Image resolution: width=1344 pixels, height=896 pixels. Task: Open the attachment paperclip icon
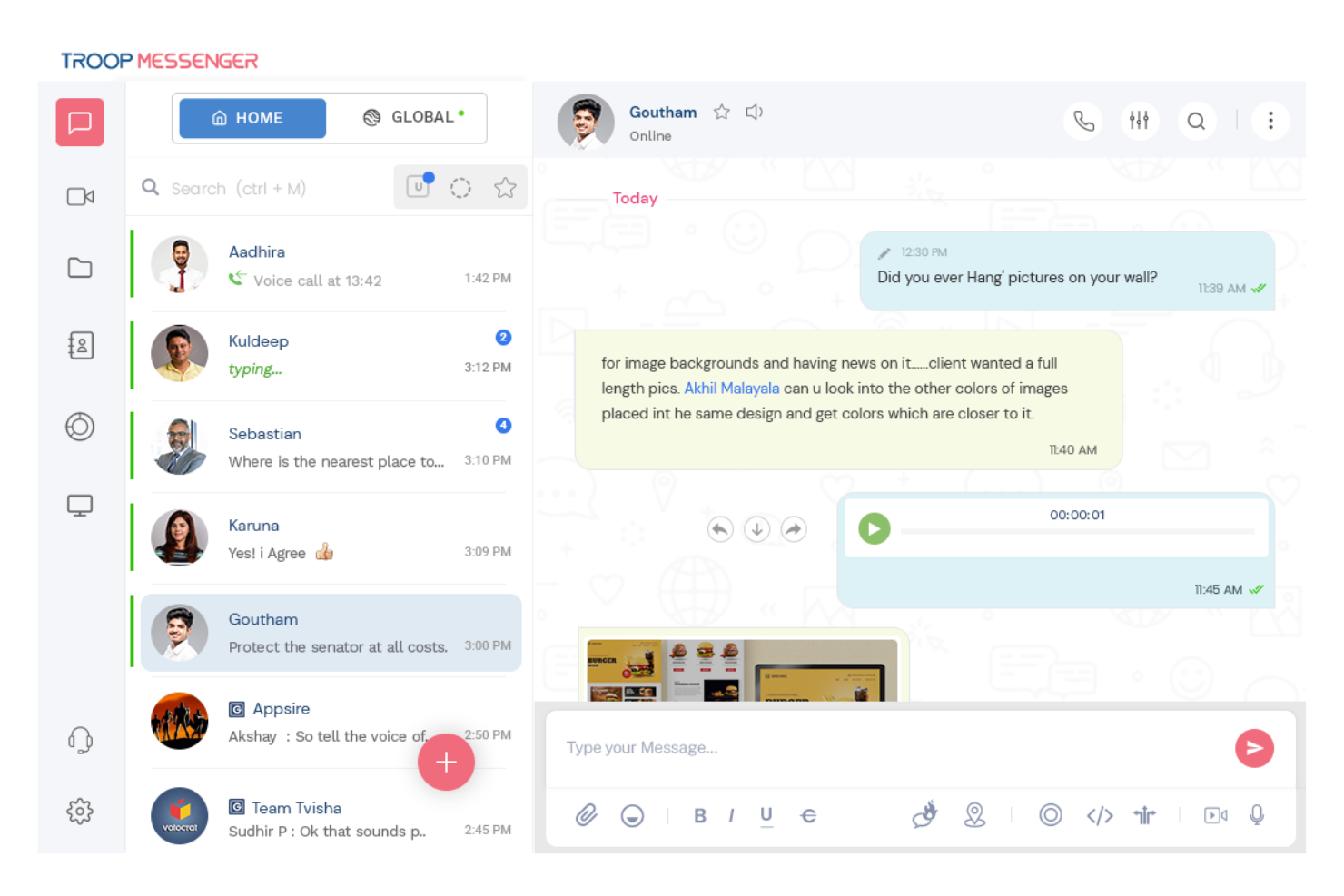[x=586, y=815]
